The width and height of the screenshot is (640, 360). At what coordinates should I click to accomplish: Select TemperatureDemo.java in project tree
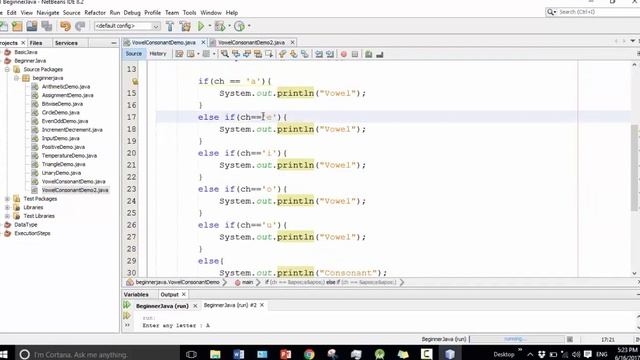tap(69, 156)
